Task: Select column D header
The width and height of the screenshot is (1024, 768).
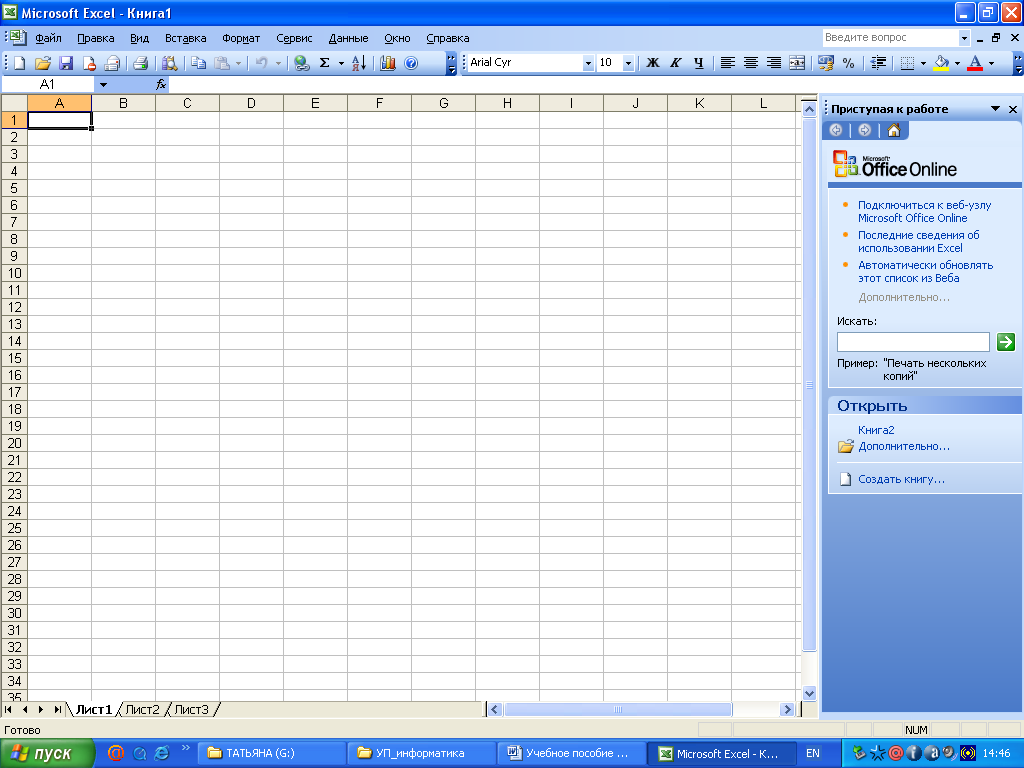Action: (251, 103)
